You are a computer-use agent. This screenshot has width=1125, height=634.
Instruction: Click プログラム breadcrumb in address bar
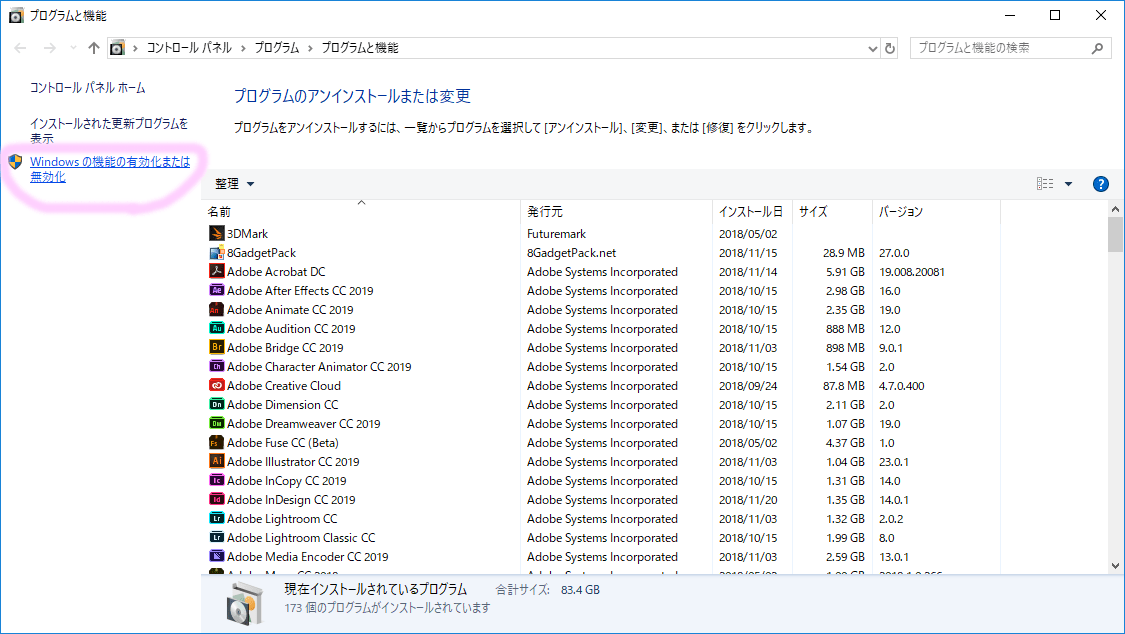click(276, 48)
